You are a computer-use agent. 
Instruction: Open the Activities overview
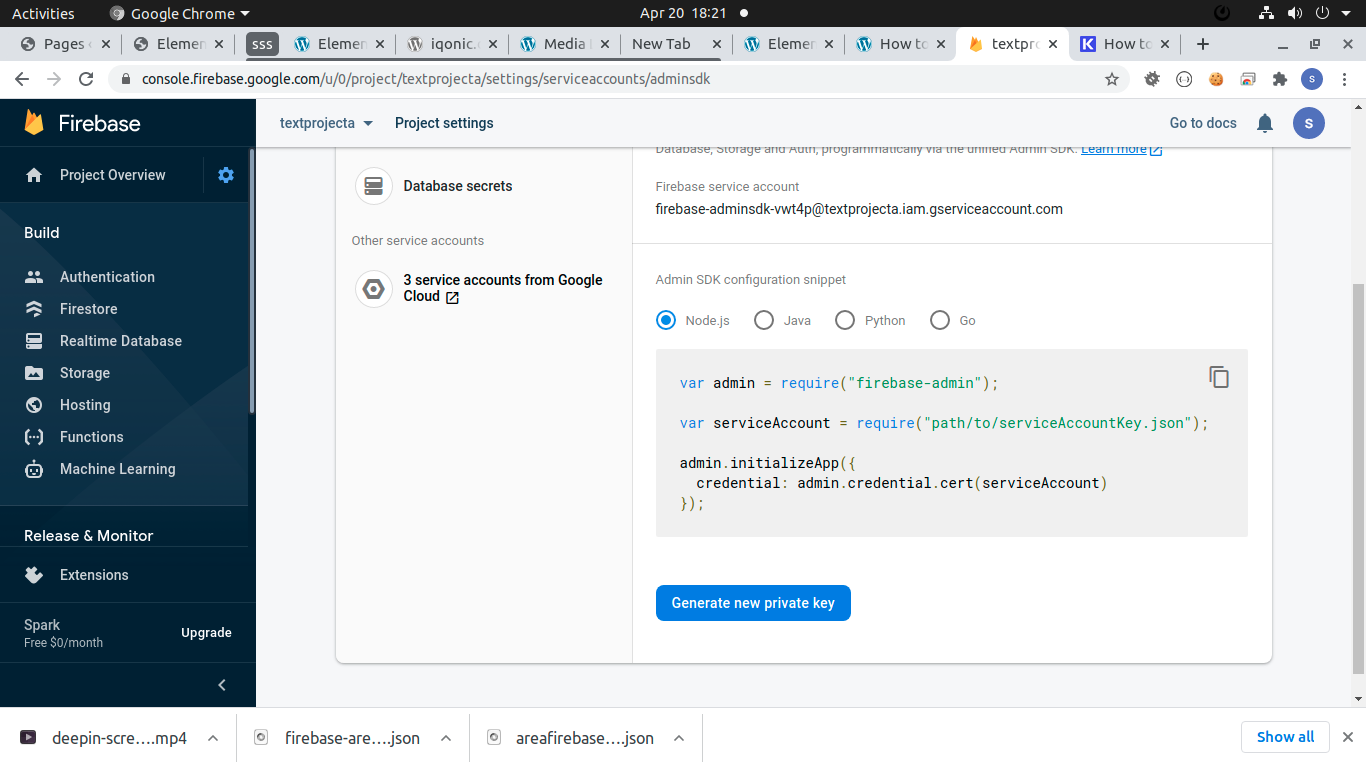point(43,13)
